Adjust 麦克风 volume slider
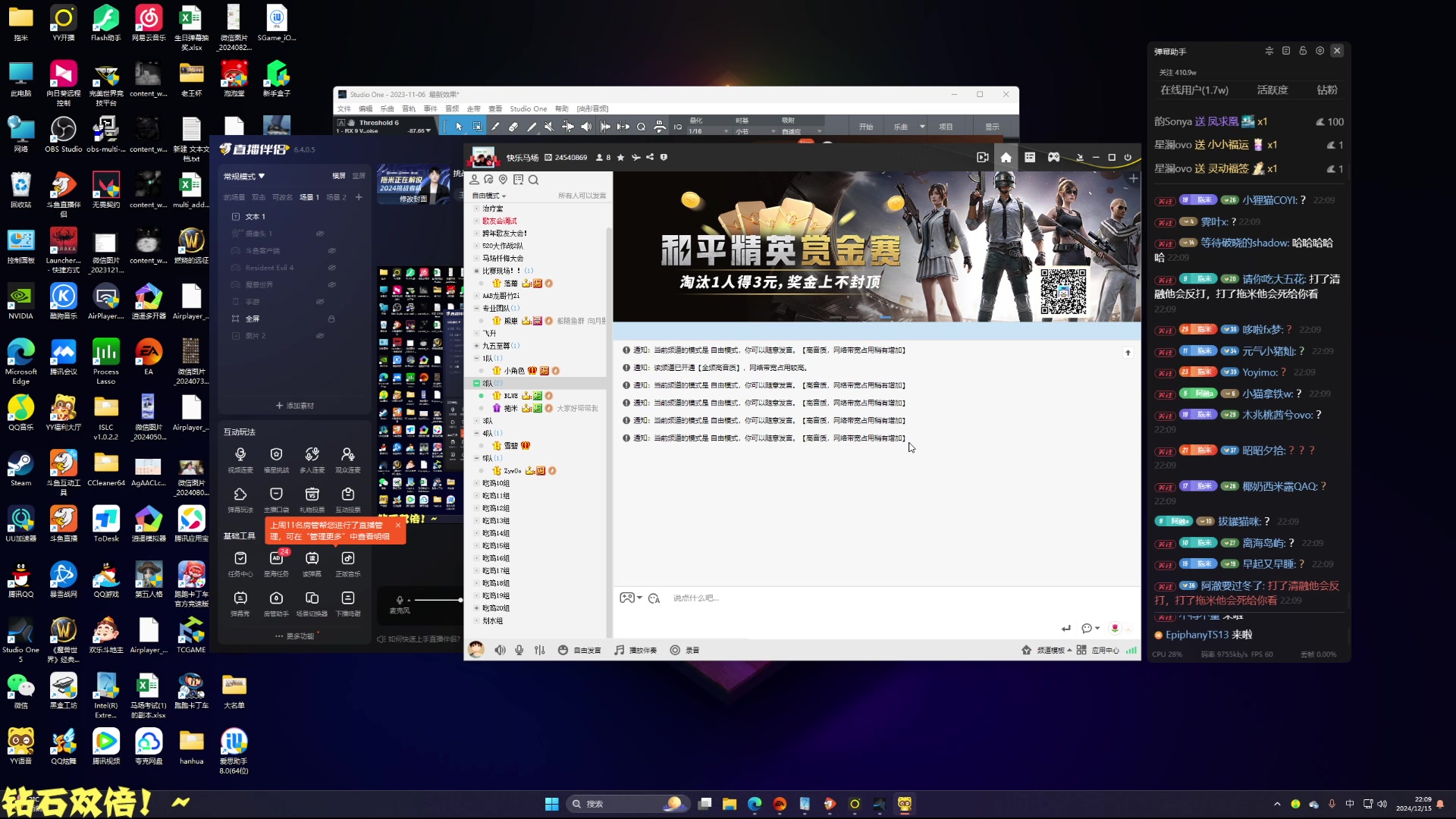 pyautogui.click(x=438, y=600)
